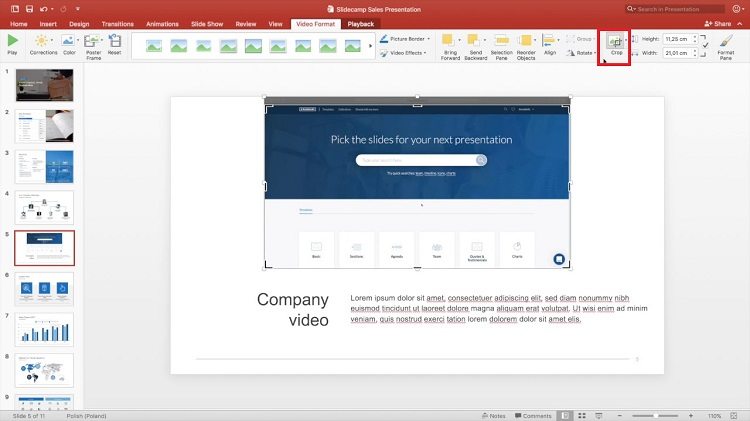750x421 pixels.
Task: Adjust the zoom slider in status bar
Action: (x=655, y=416)
